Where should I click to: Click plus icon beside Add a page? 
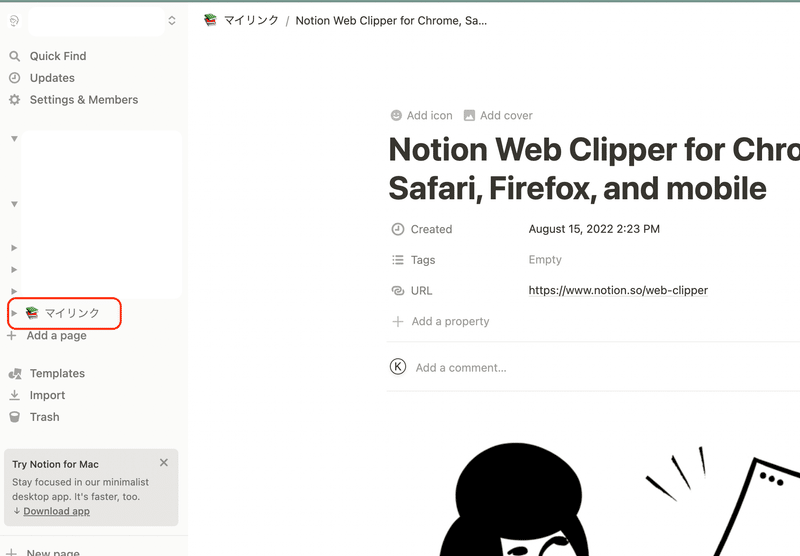(12, 336)
